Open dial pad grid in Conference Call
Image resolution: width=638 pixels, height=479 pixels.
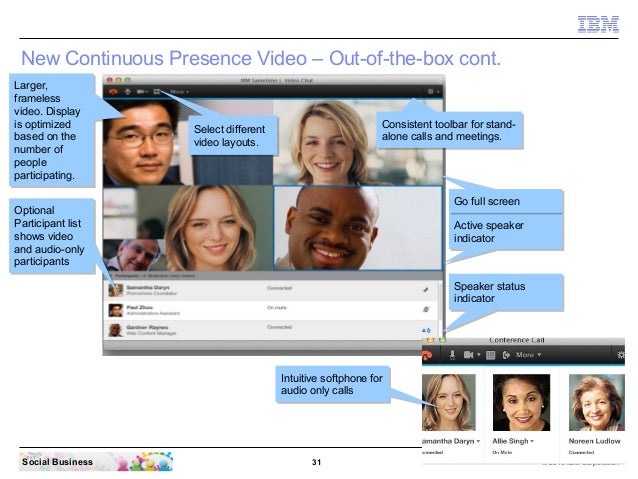[x=491, y=355]
